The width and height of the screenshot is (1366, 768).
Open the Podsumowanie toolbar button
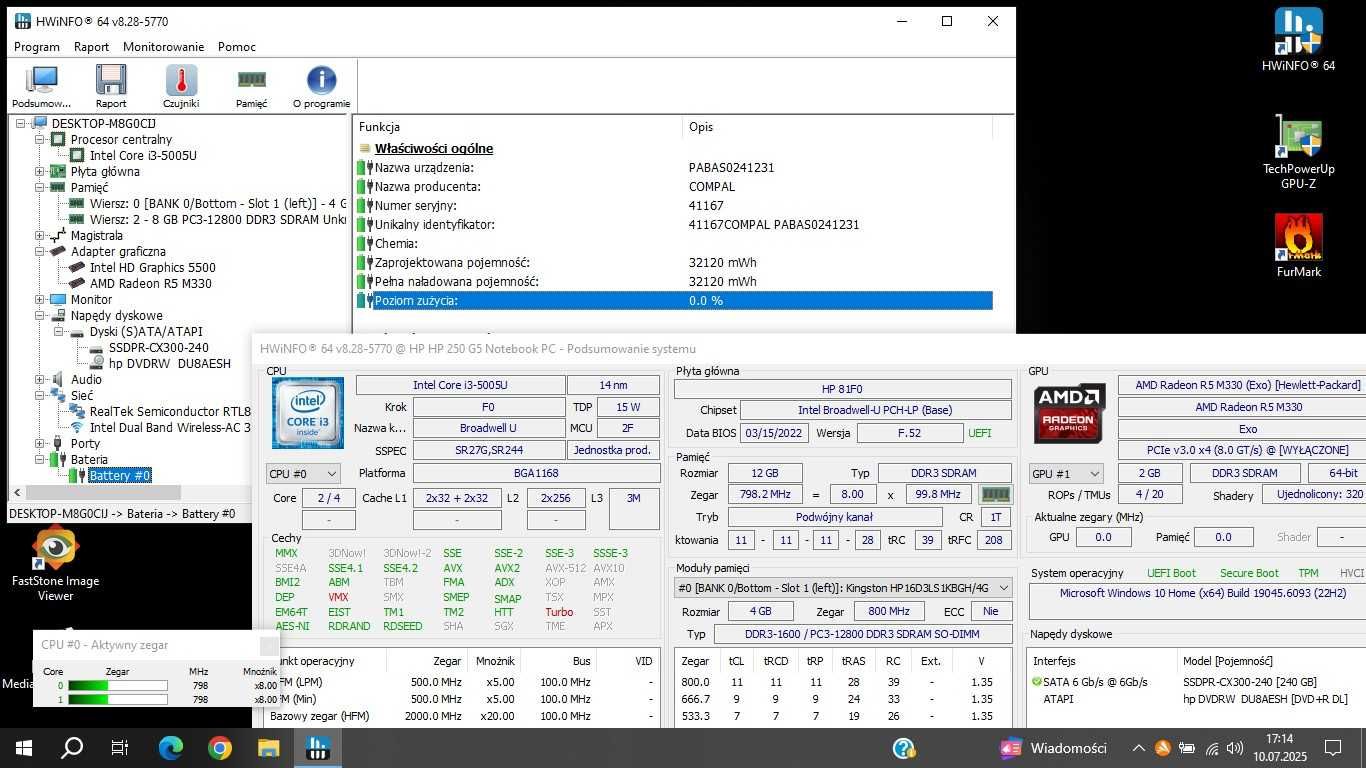pyautogui.click(x=42, y=87)
